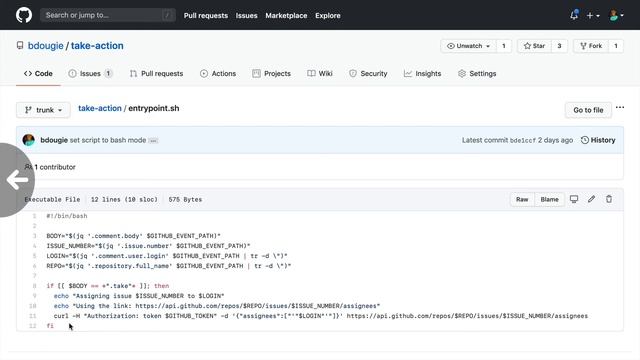Image resolution: width=640 pixels, height=360 pixels.
Task: Fork the repository
Action: click(x=591, y=46)
